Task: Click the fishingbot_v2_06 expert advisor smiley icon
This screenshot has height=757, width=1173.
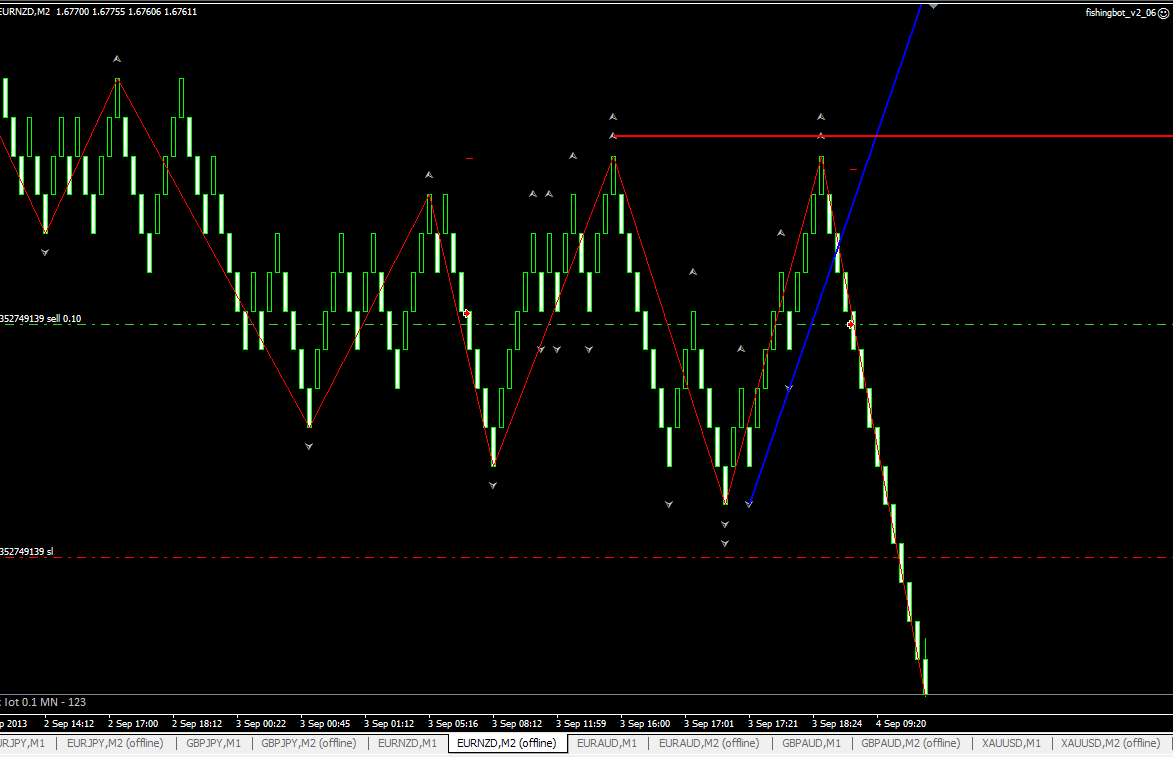Action: tap(1163, 13)
